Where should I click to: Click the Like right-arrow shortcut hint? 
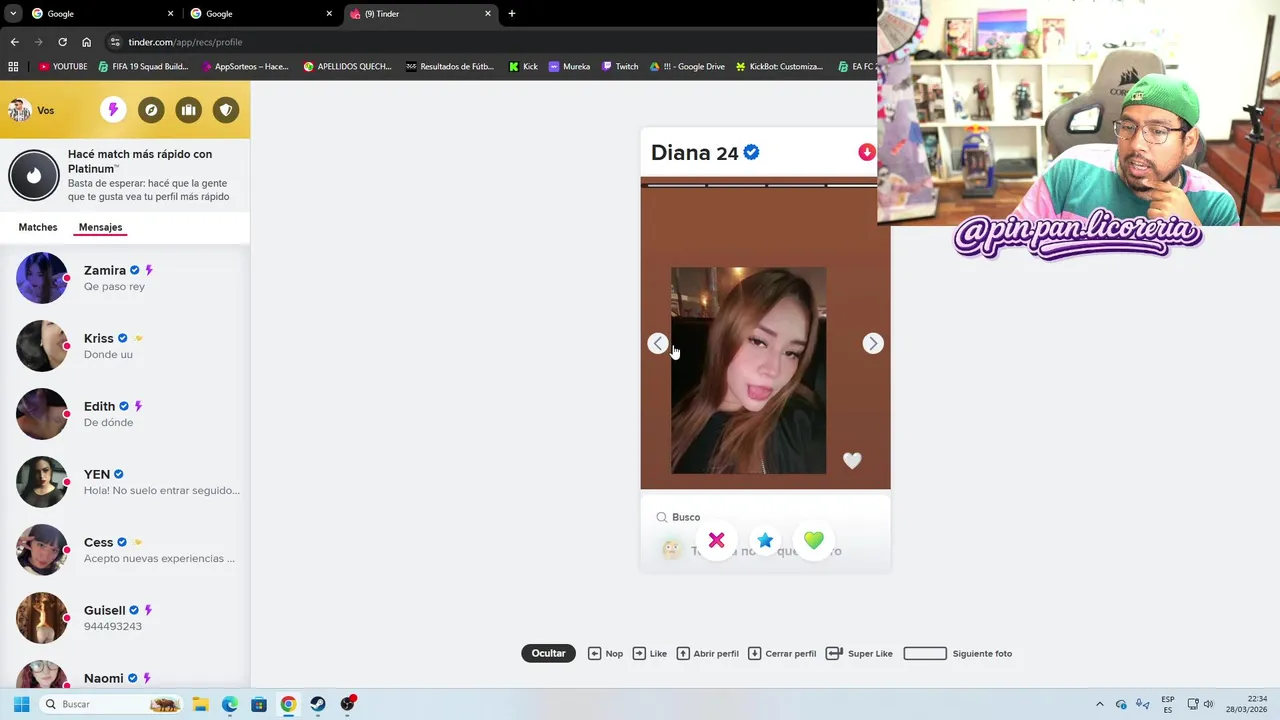click(x=650, y=653)
